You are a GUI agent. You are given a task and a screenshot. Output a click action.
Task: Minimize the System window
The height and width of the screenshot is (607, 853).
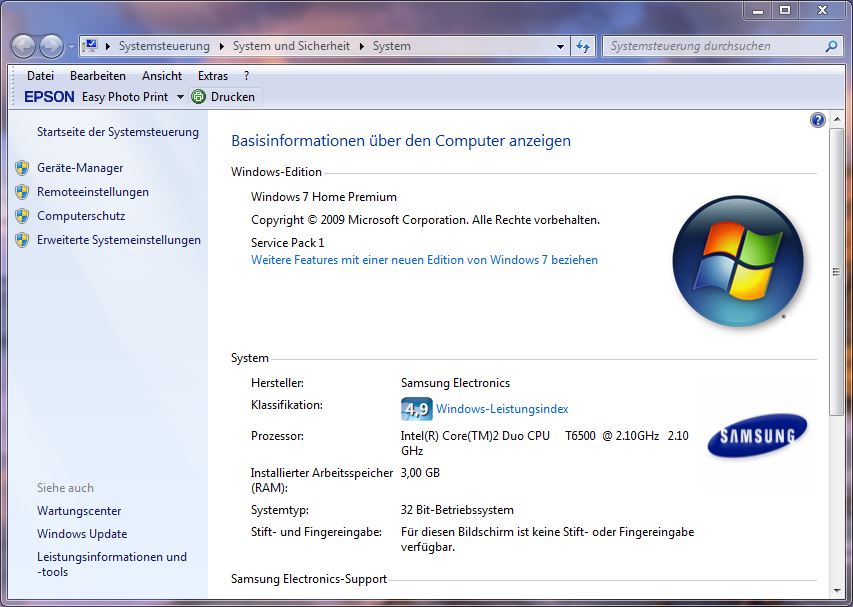pyautogui.click(x=758, y=10)
